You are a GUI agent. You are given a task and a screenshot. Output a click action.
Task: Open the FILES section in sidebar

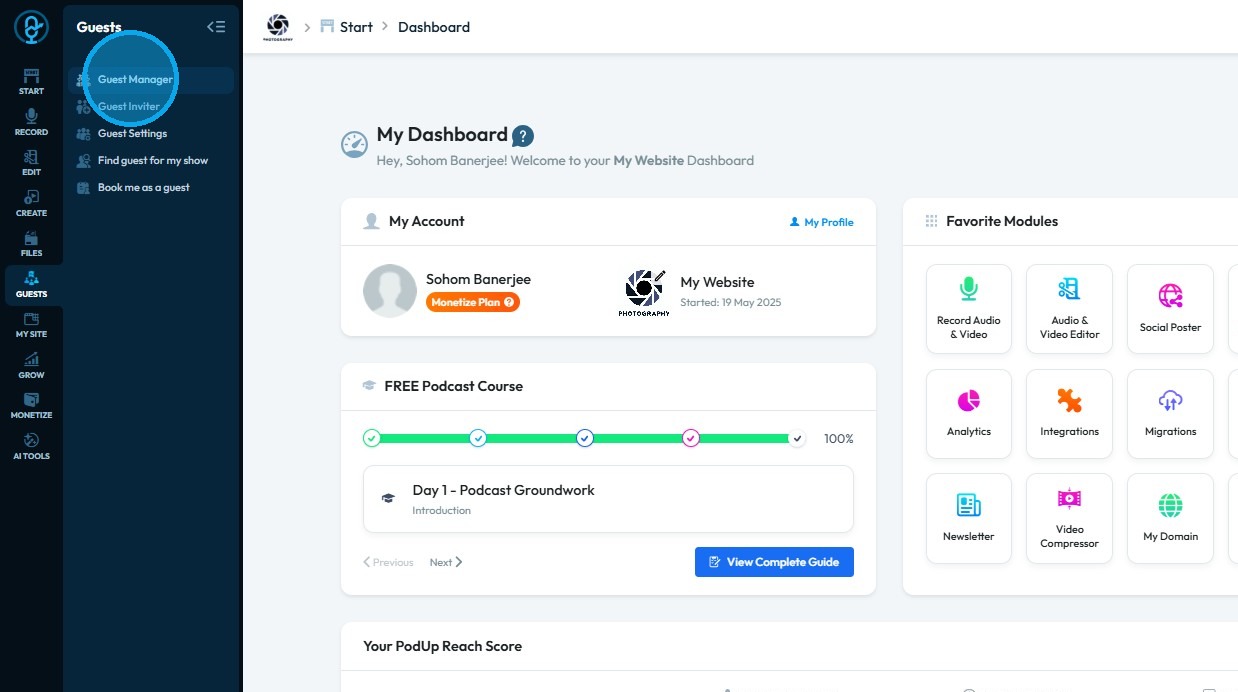tap(31, 244)
